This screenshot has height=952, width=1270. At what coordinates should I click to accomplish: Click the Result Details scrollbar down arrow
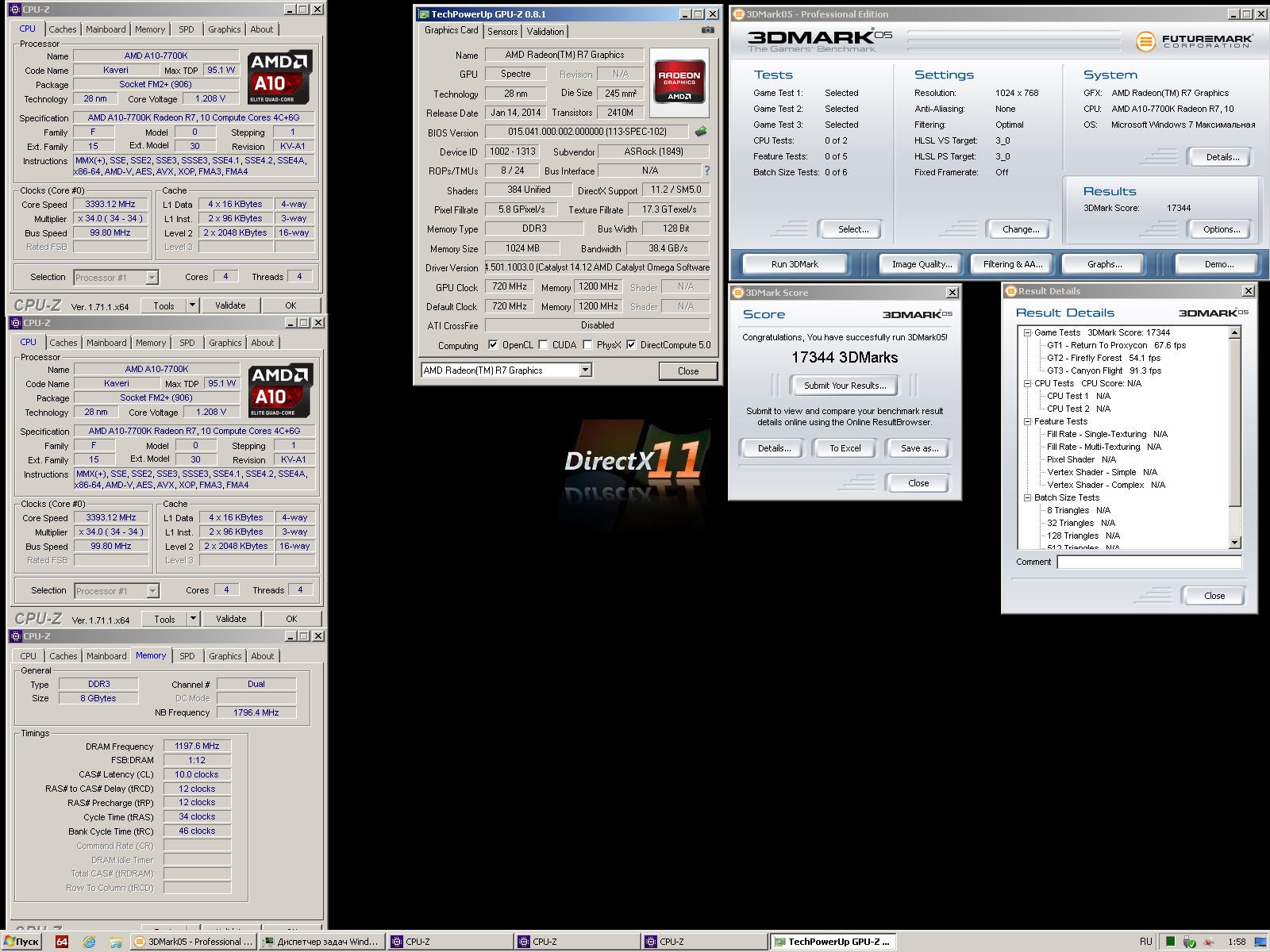coord(1234,543)
